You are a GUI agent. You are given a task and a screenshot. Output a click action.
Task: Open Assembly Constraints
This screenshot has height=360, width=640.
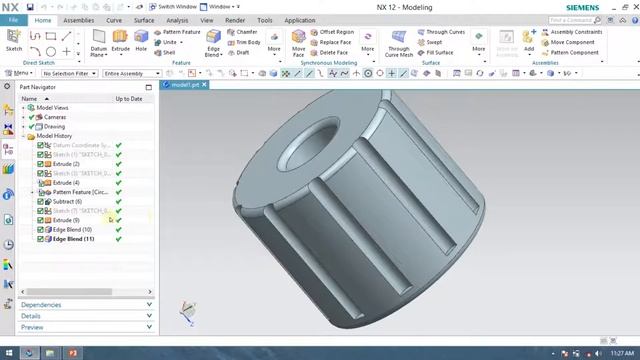coord(572,32)
